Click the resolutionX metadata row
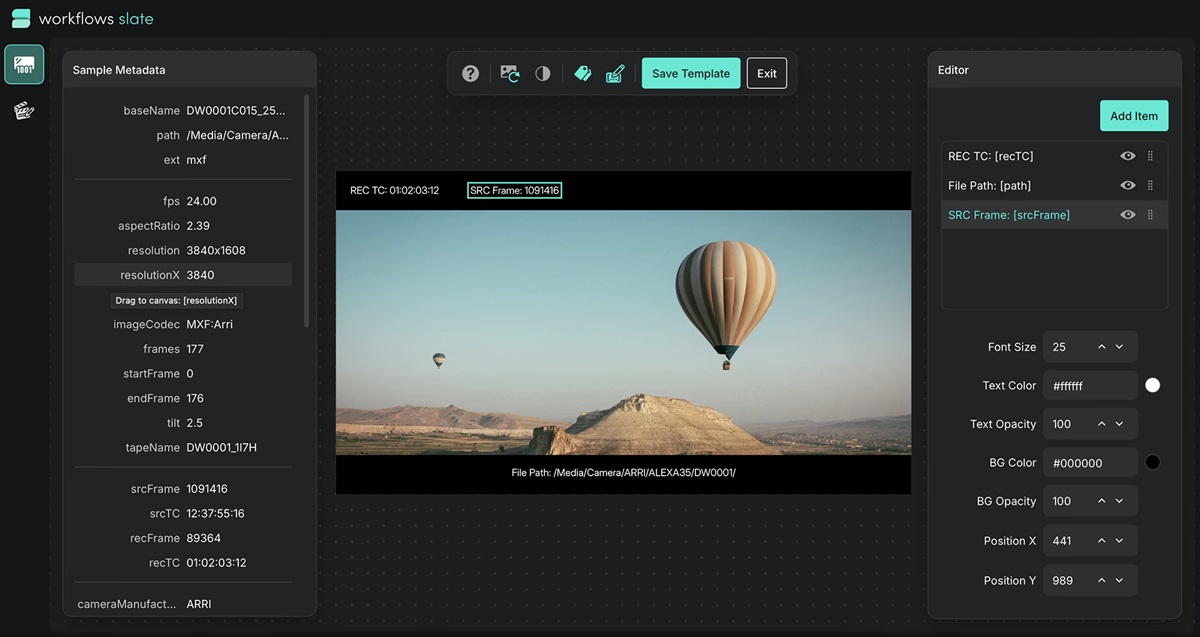Viewport: 1200px width, 637px height. tap(183, 275)
